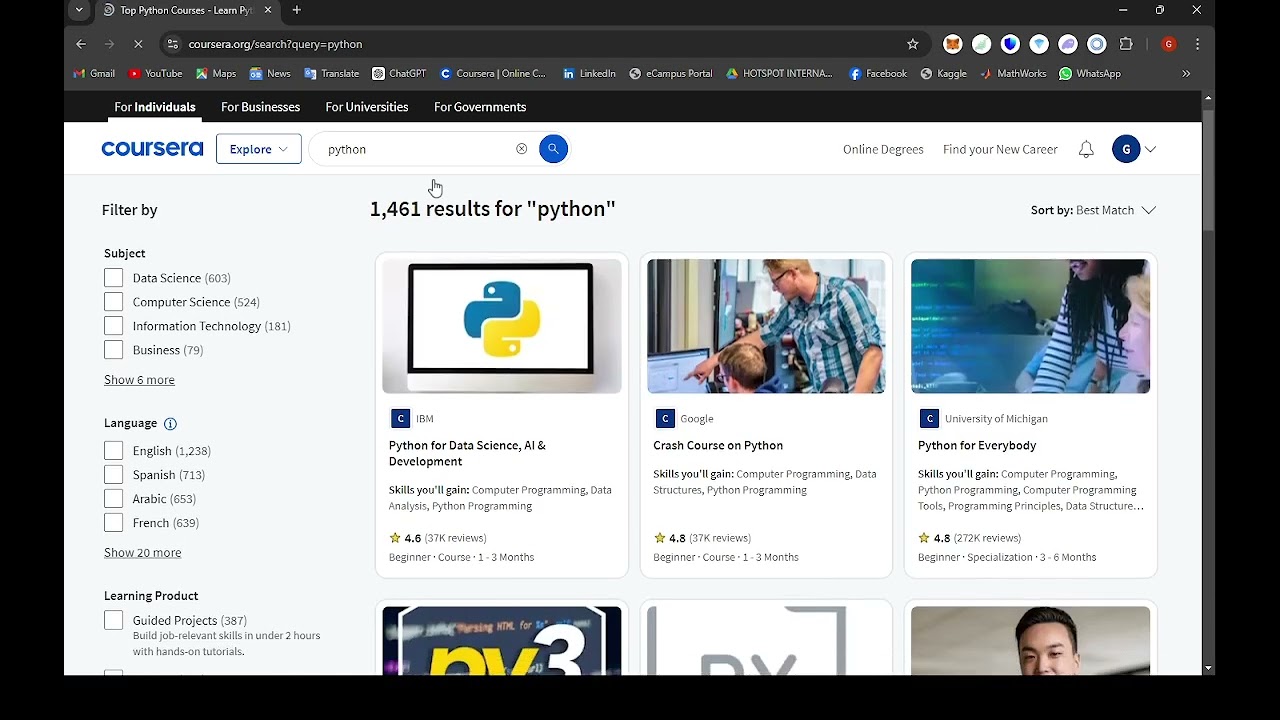1280x720 pixels.
Task: Open News bookmark
Action: 269,73
